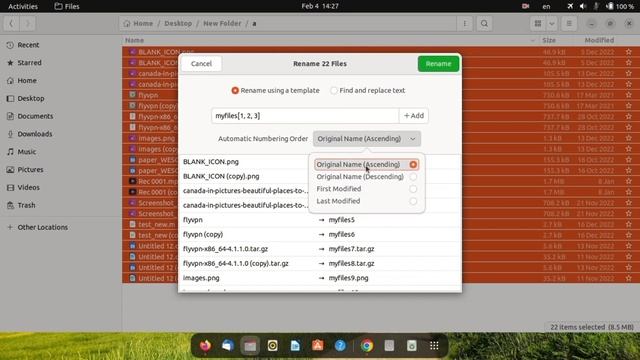
Task: Open Starred in the Files sidebar
Action: pyautogui.click(x=61, y=63)
